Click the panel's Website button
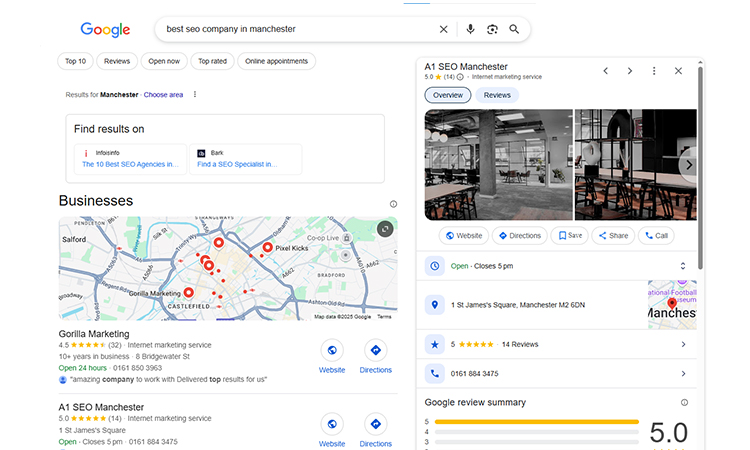This screenshot has width=750, height=450. click(464, 236)
